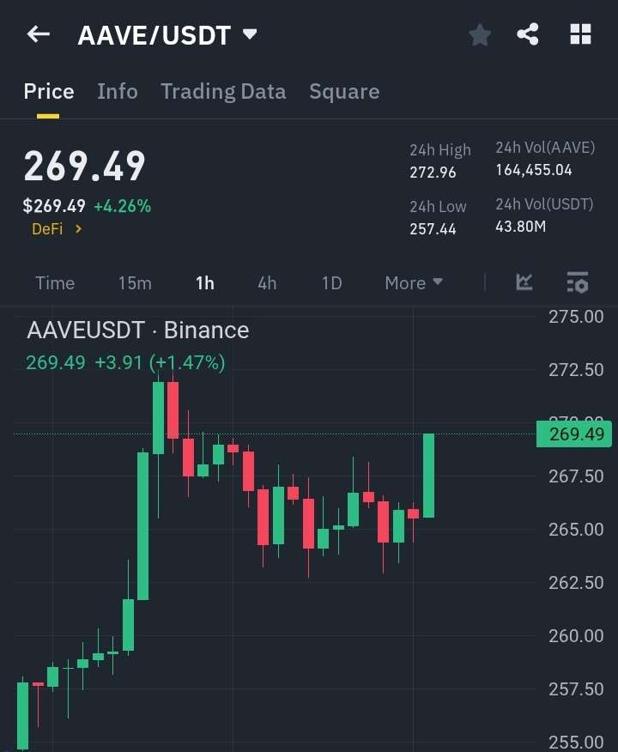Select the 1h chart interval
Screen dimensions: 618x752
(x=205, y=283)
